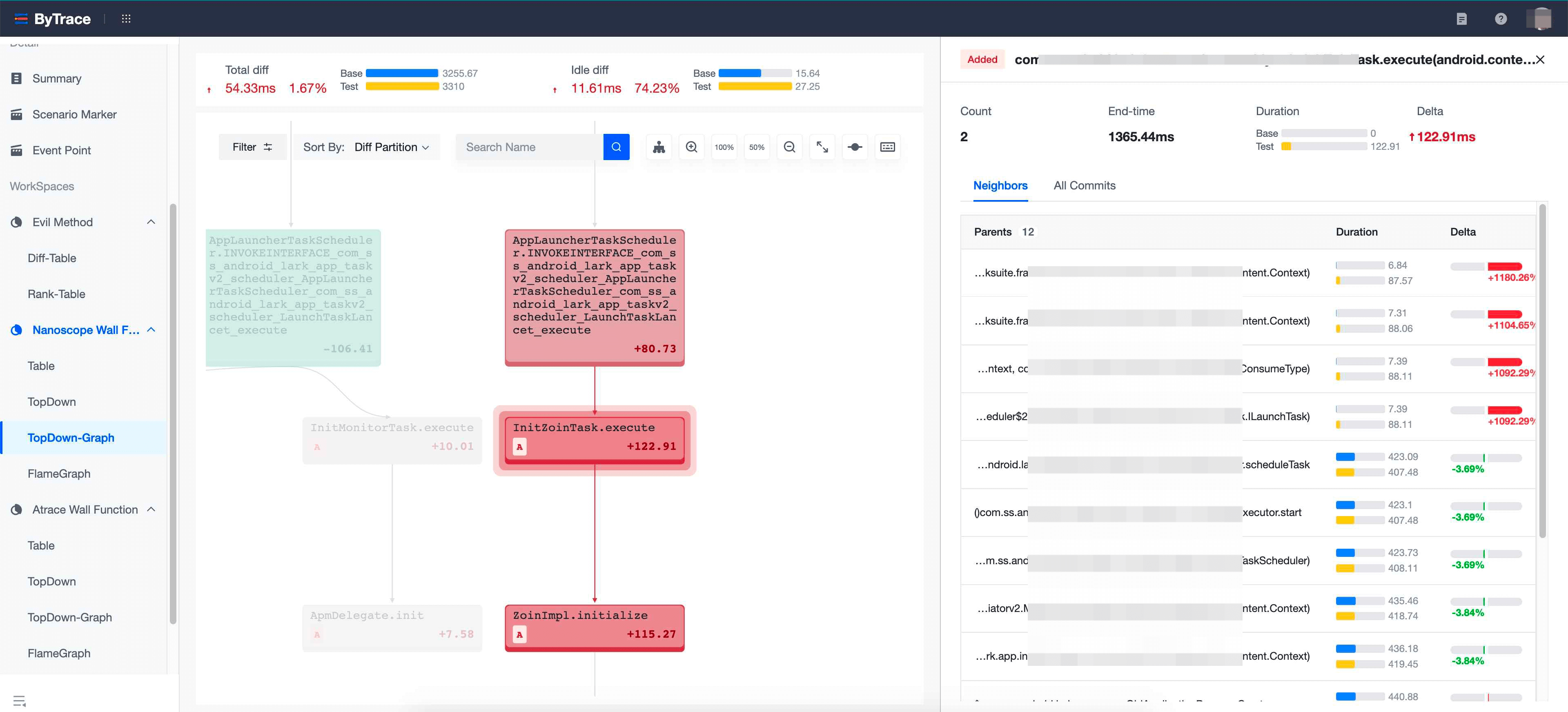
Task: Click the search magnifier button
Action: [616, 147]
